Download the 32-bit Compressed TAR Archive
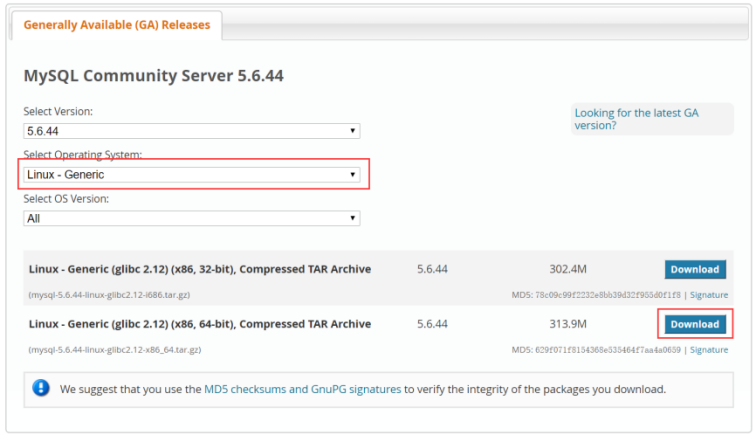Image resolution: width=756 pixels, height=435 pixels. pos(695,270)
